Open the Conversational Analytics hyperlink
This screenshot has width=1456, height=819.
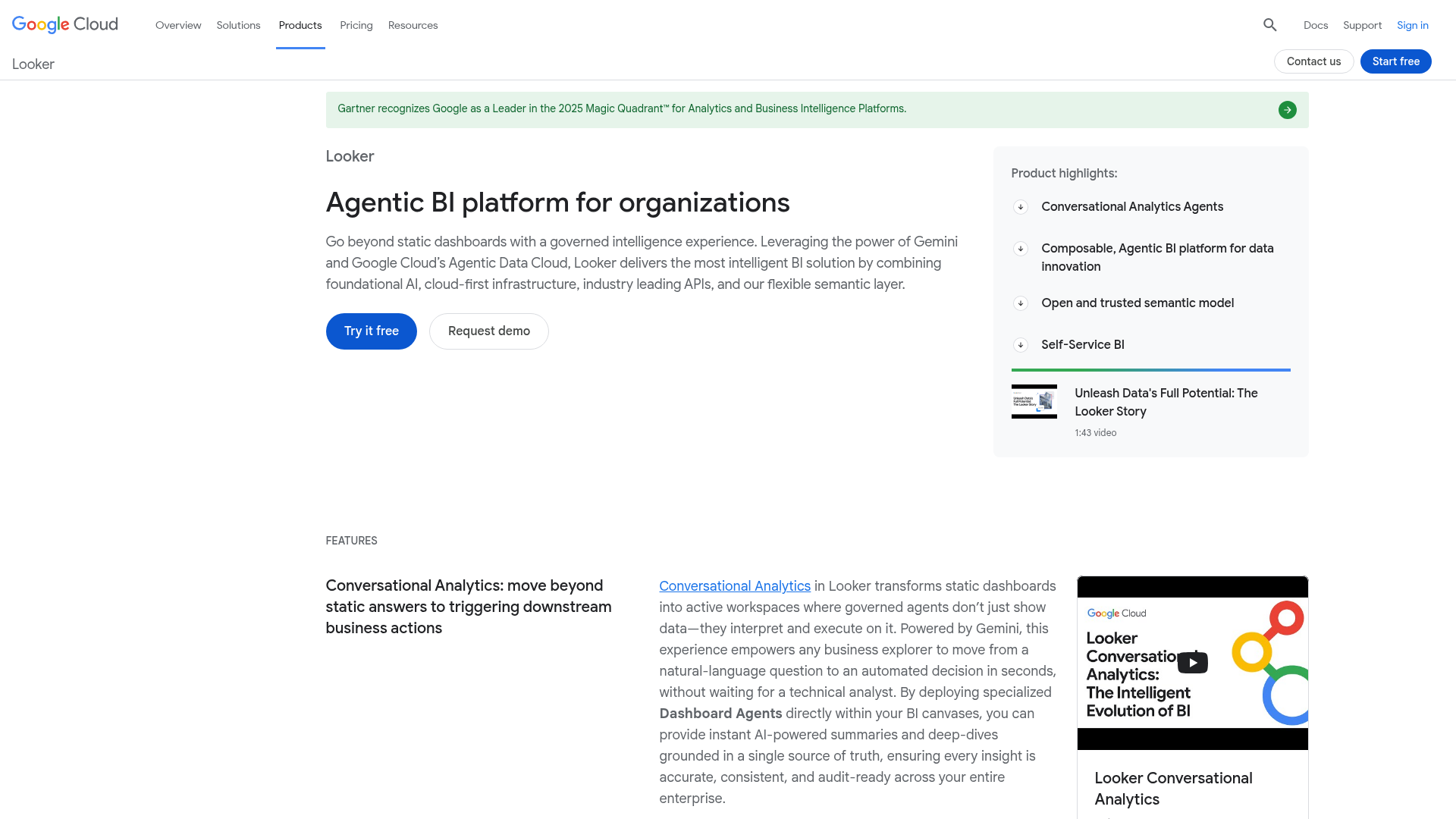pyautogui.click(x=735, y=586)
